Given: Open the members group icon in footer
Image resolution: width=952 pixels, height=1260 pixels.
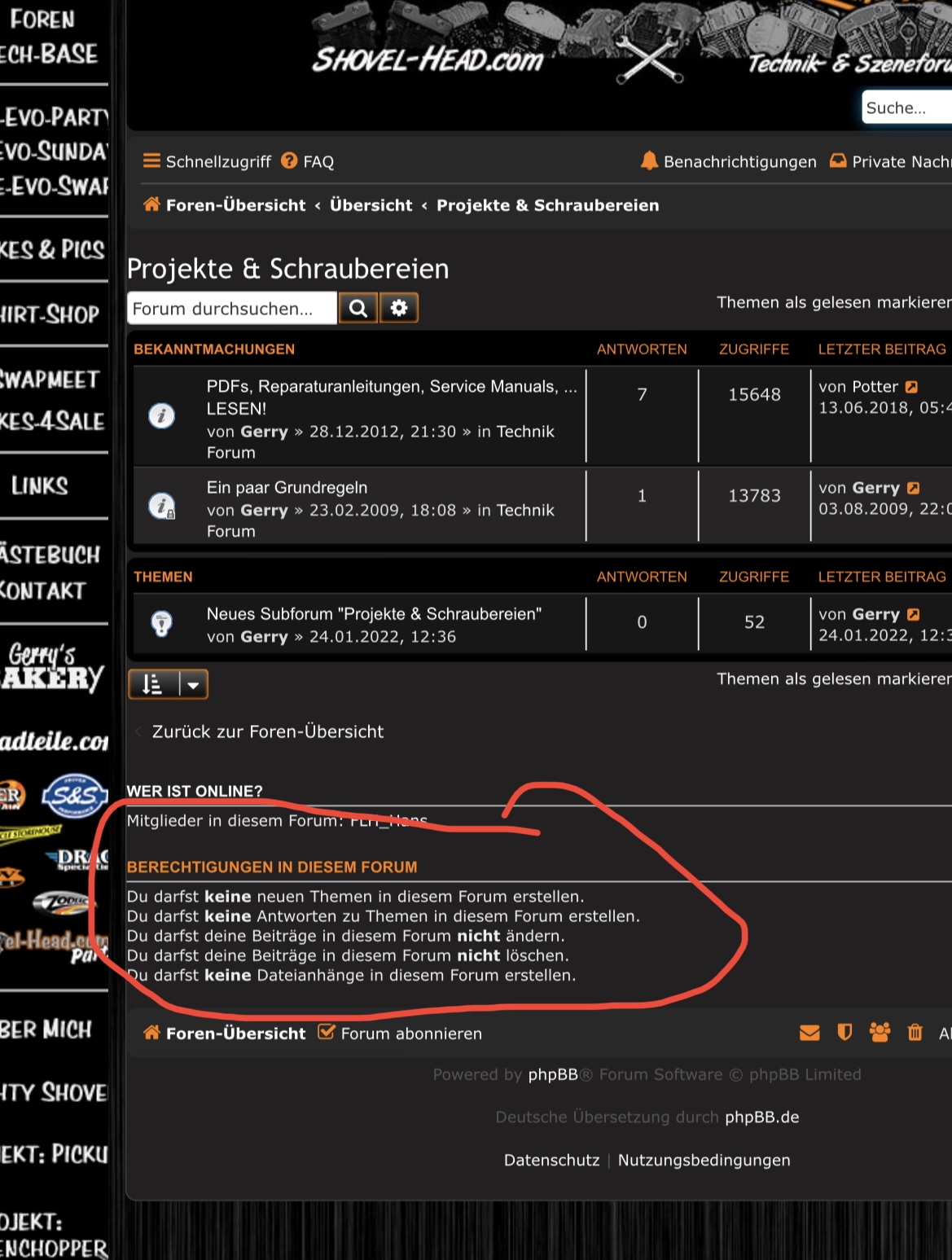Looking at the screenshot, I should [x=880, y=1033].
